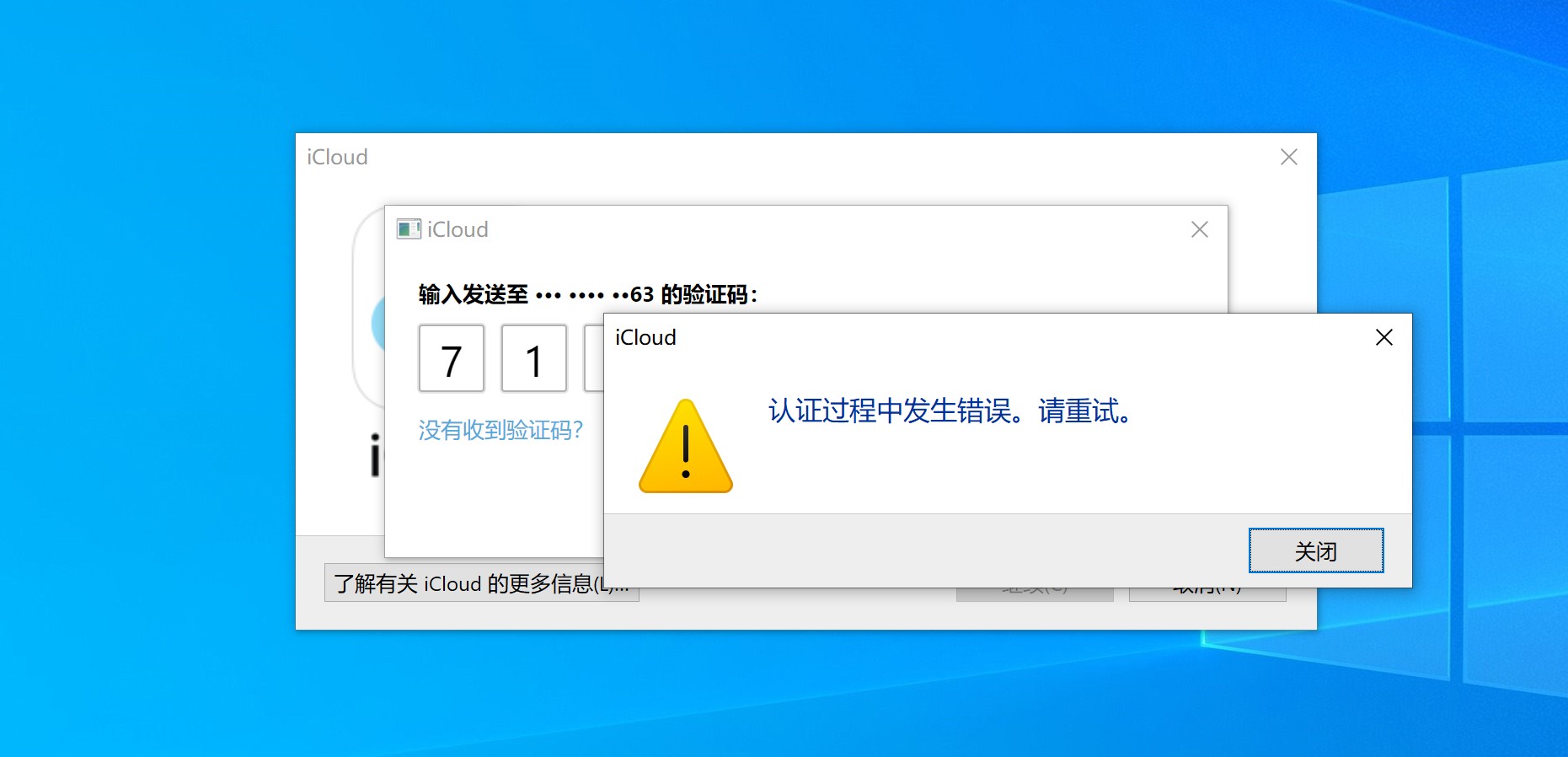The height and width of the screenshot is (757, 1568).
Task: Close the iCloud error dialog with its X
Action: (x=1383, y=337)
